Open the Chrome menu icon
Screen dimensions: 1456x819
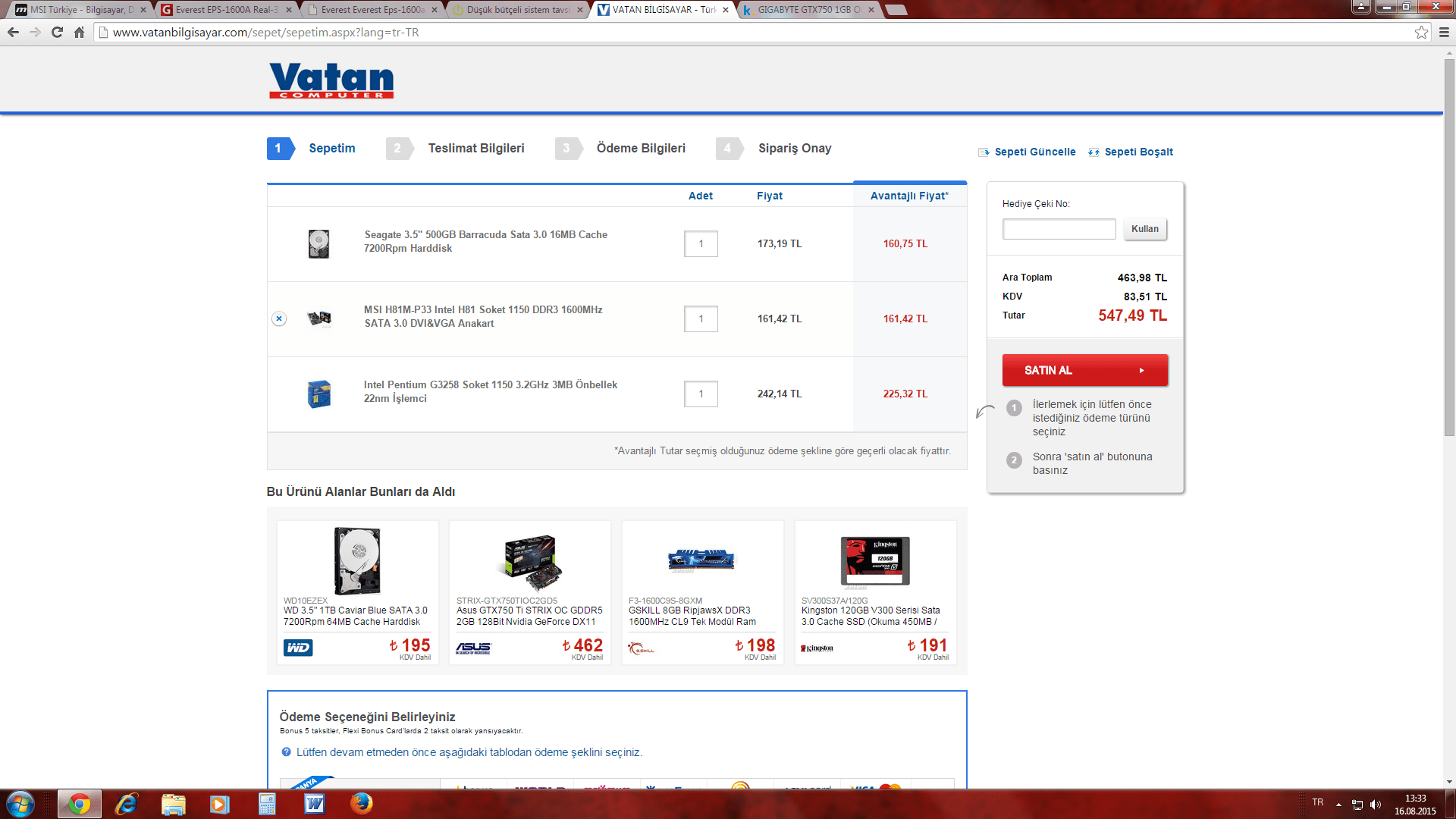pos(1444,32)
